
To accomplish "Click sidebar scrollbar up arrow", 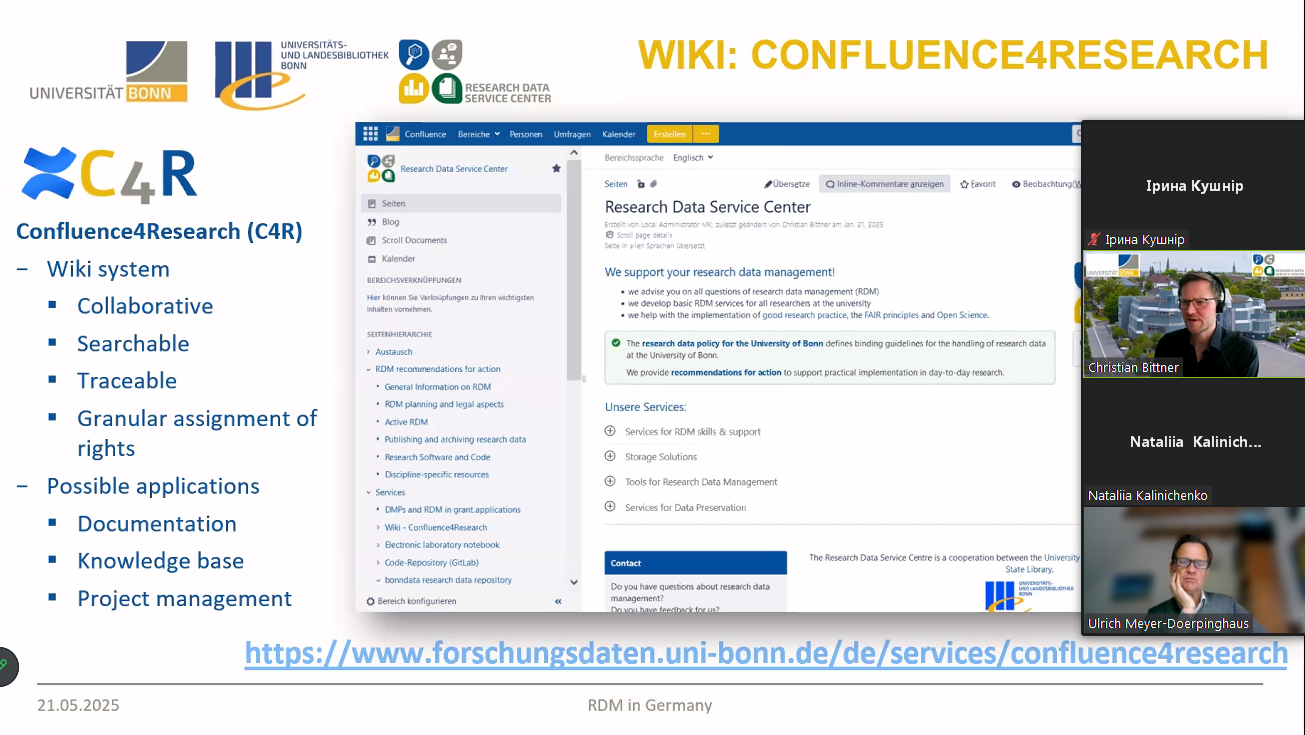I will [574, 153].
